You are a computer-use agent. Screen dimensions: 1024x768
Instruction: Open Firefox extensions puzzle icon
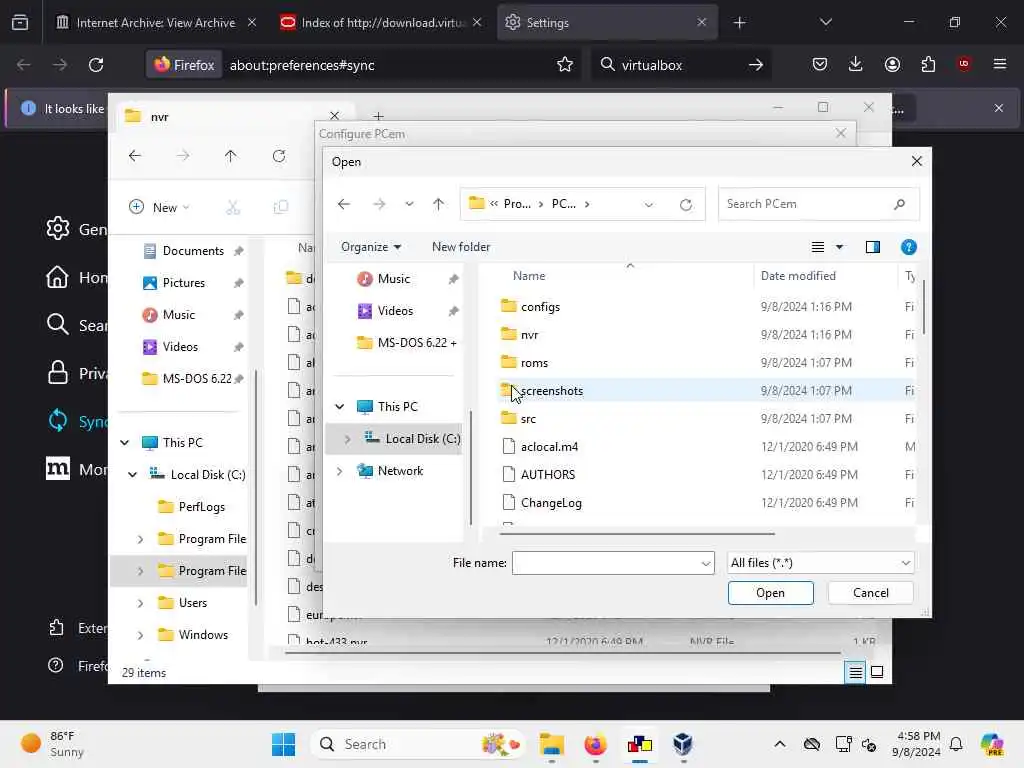coord(928,64)
